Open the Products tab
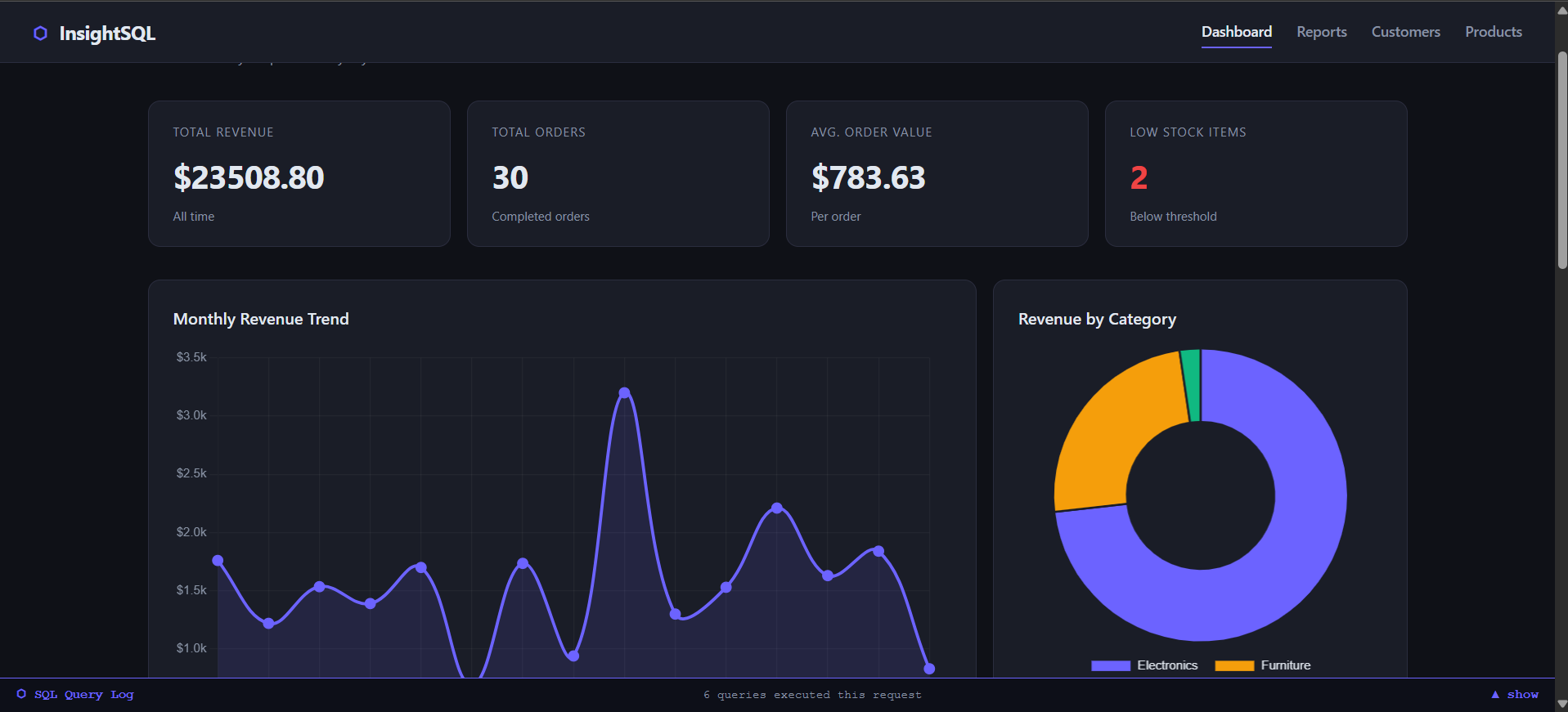This screenshot has width=1568, height=712. click(x=1493, y=32)
